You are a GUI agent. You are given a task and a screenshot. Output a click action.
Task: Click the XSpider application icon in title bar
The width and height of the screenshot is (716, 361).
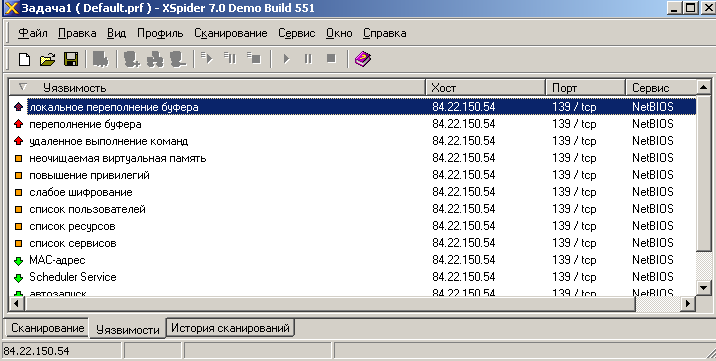pyautogui.click(x=11, y=8)
